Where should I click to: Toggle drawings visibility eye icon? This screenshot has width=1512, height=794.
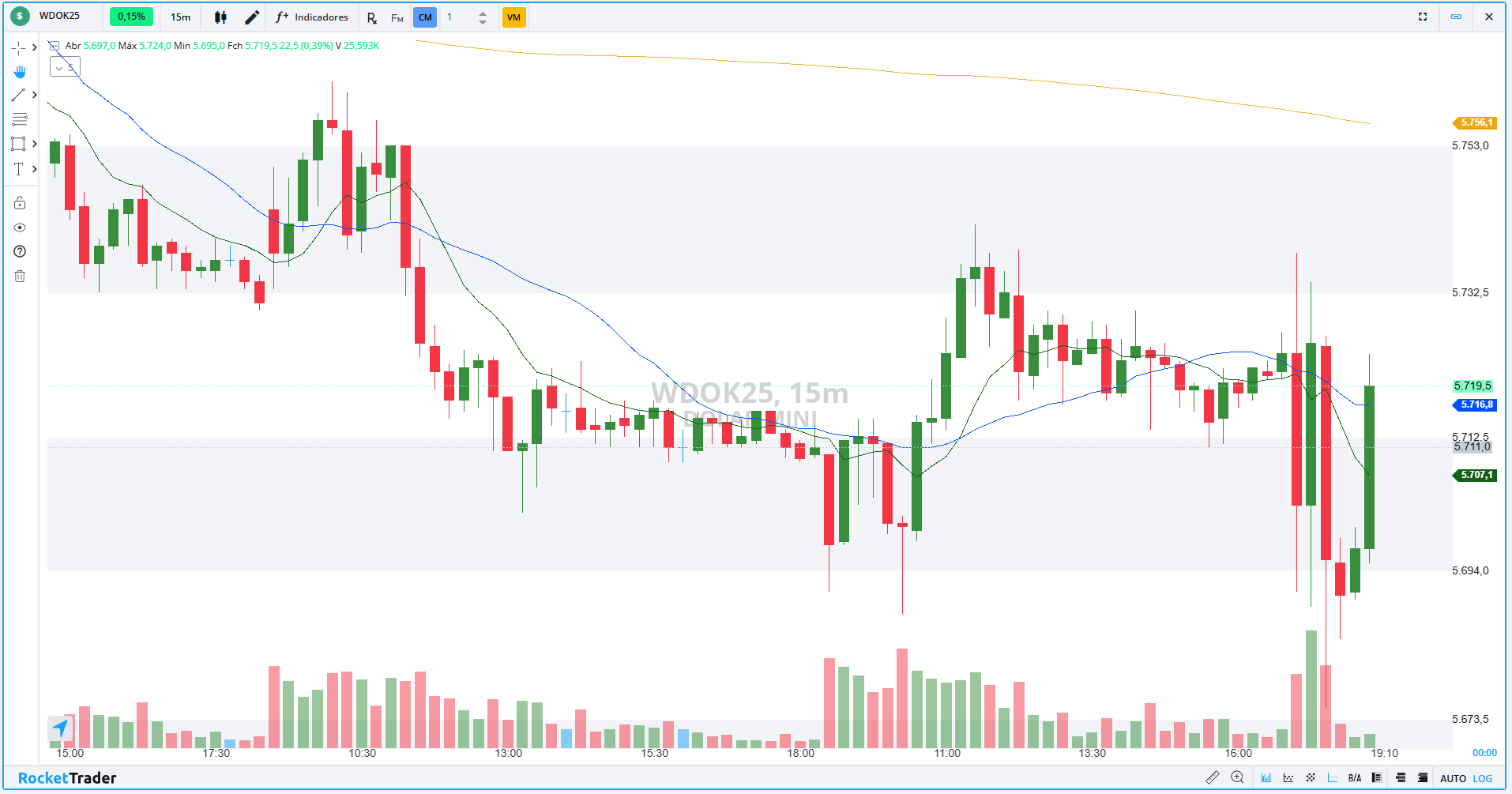coord(20,228)
